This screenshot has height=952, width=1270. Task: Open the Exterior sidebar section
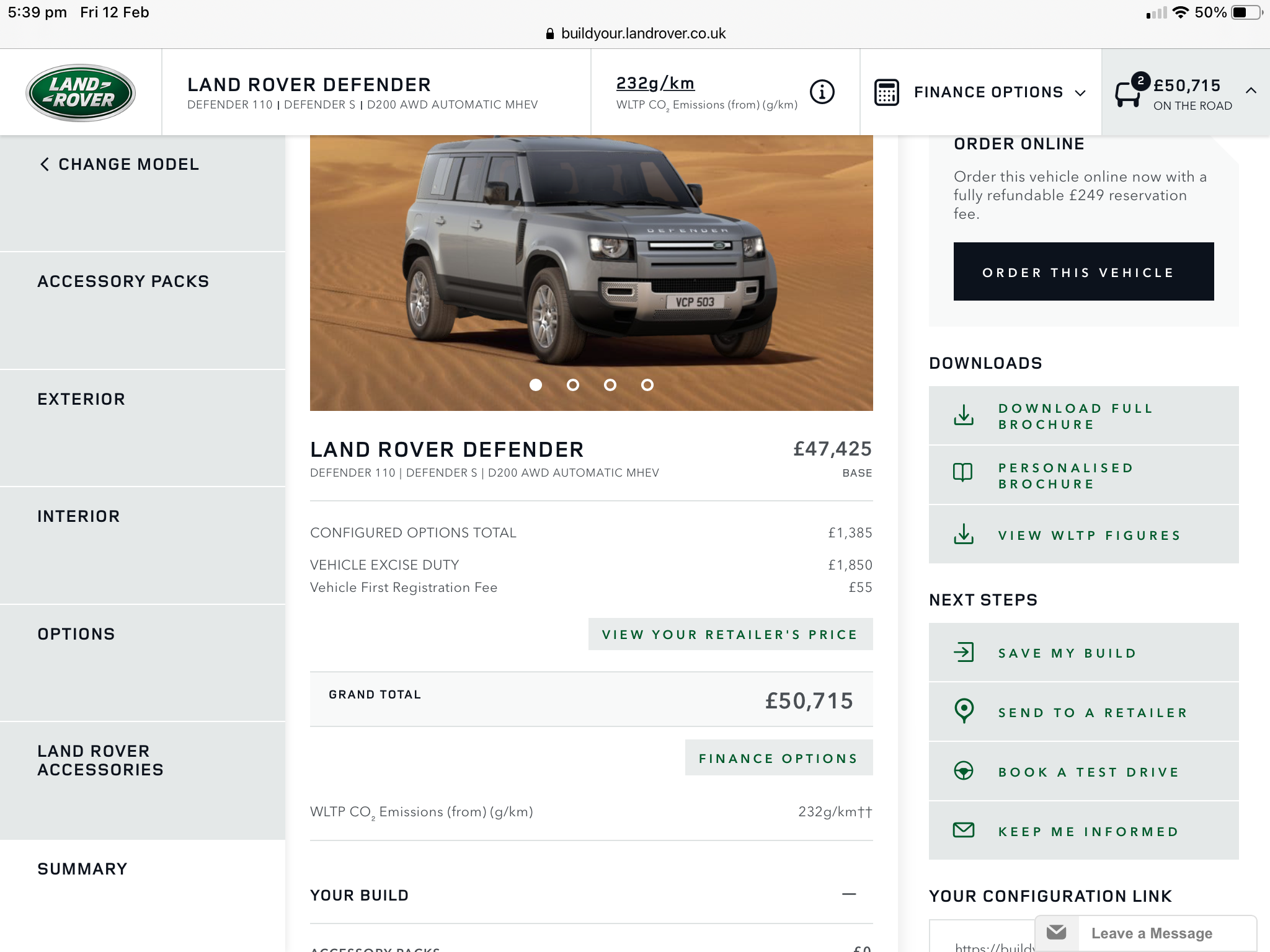(81, 399)
